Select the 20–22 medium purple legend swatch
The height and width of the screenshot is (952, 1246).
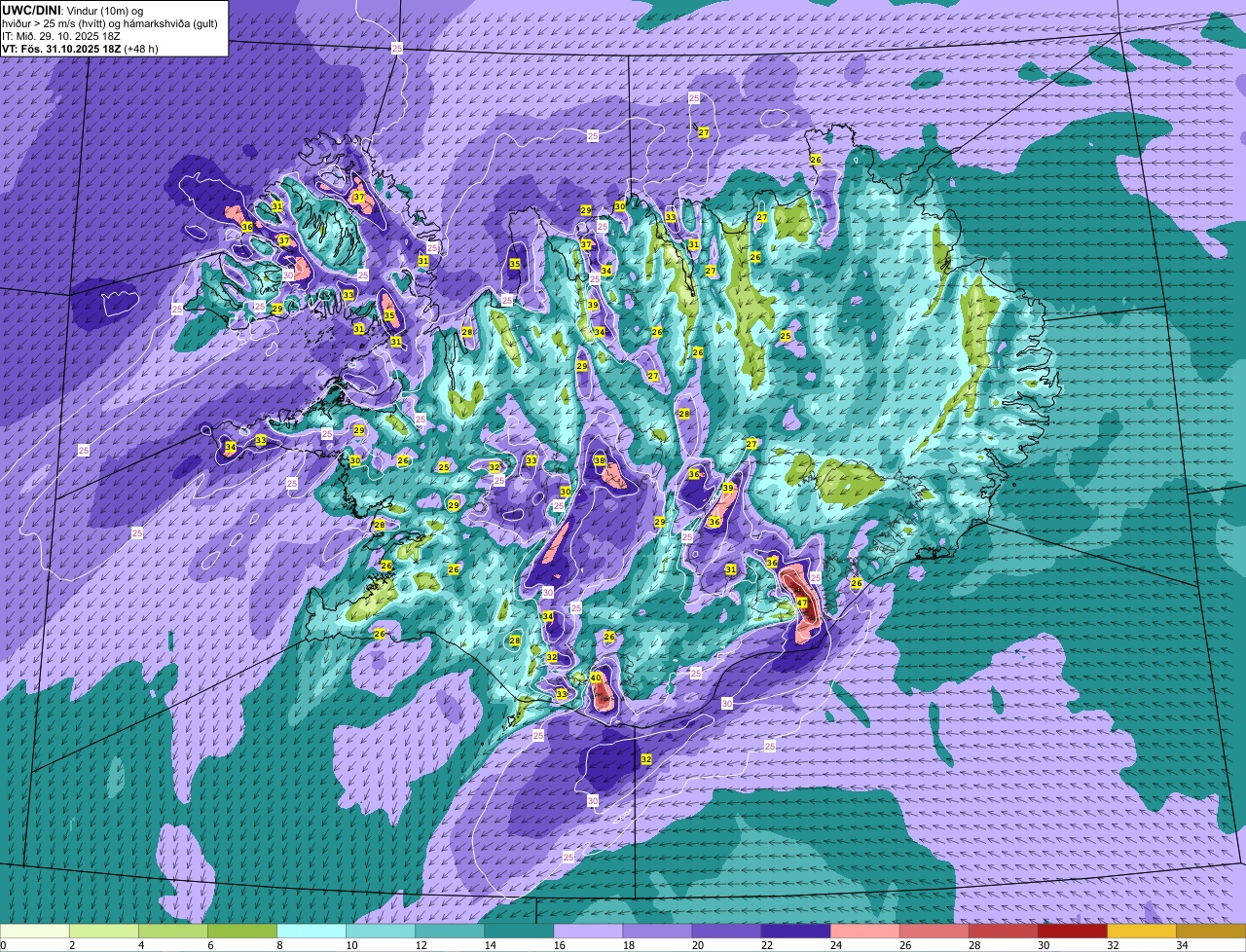coord(726,931)
